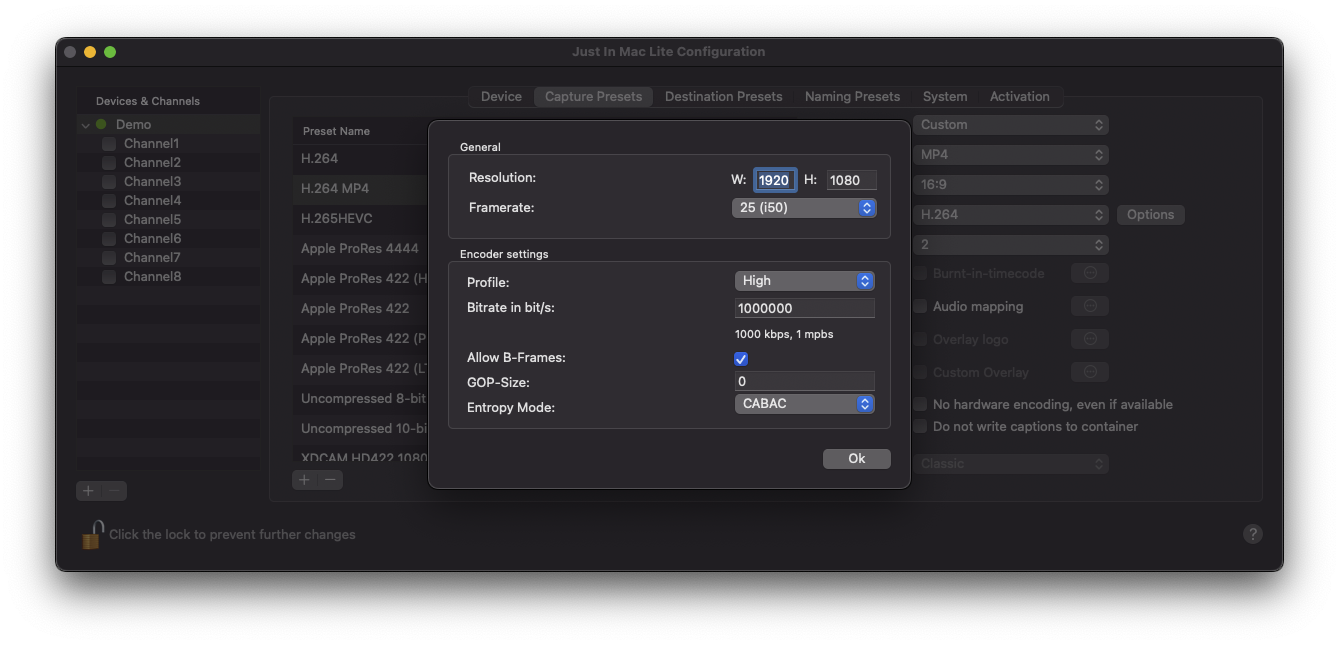Image resolution: width=1339 pixels, height=645 pixels.
Task: Click the Ok button in the dialog
Action: click(x=856, y=458)
